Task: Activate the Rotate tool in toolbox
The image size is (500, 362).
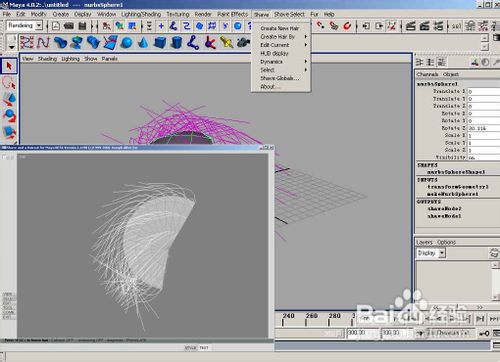Action: point(9,115)
